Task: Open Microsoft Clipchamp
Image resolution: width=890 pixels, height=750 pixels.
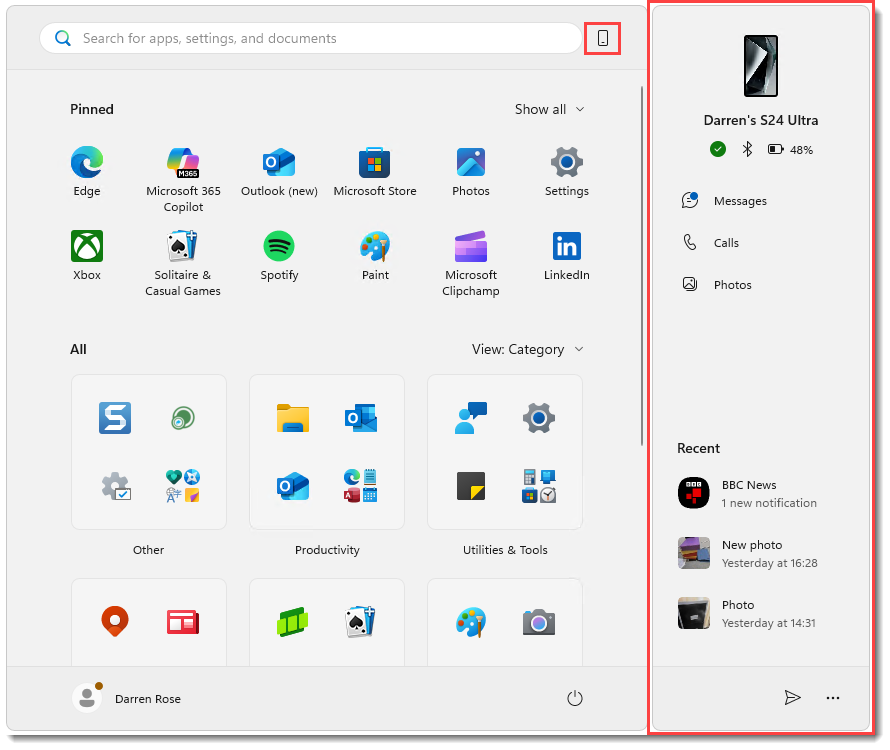Action: (470, 246)
